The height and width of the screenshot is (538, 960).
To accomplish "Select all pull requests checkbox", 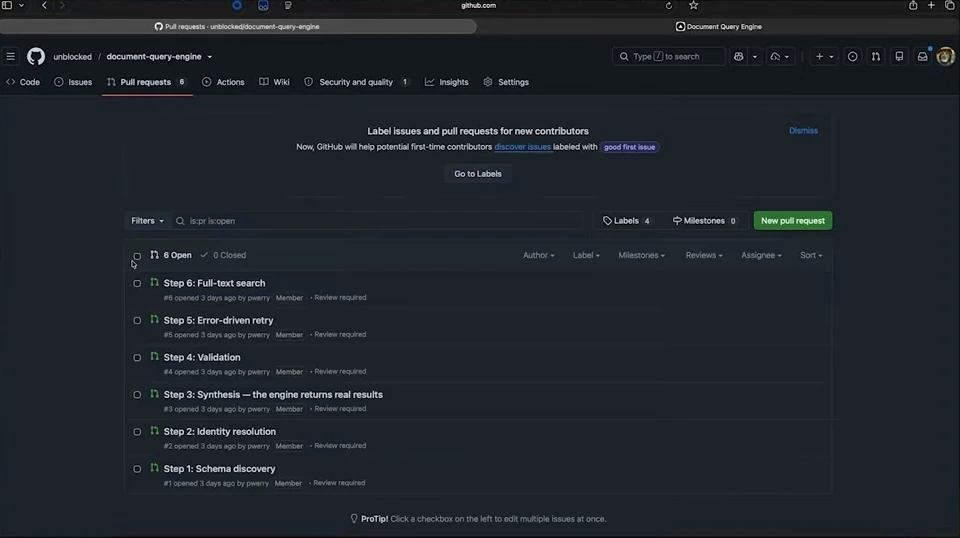I will click(x=137, y=256).
